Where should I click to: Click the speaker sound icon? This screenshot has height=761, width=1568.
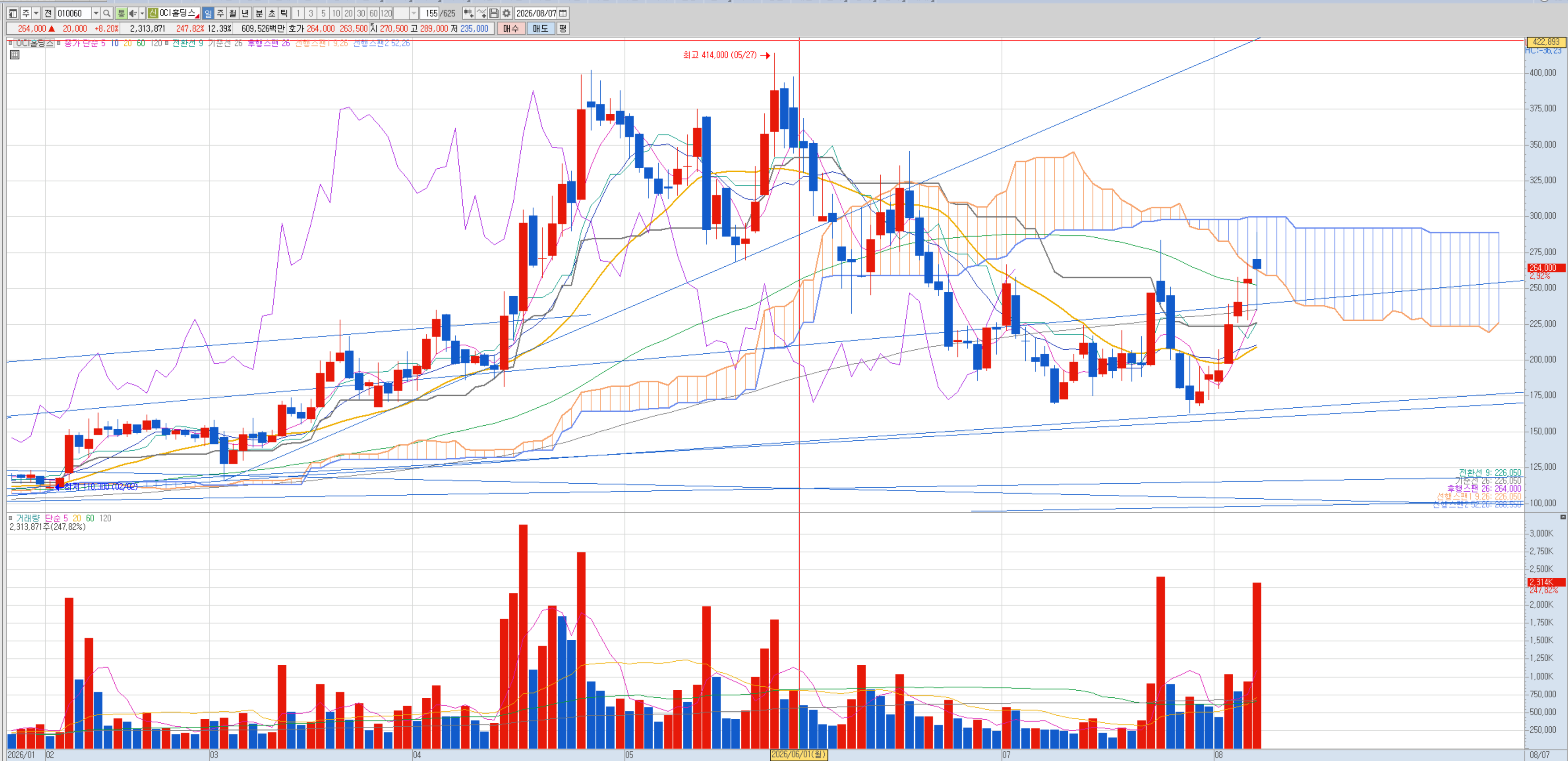point(133,13)
